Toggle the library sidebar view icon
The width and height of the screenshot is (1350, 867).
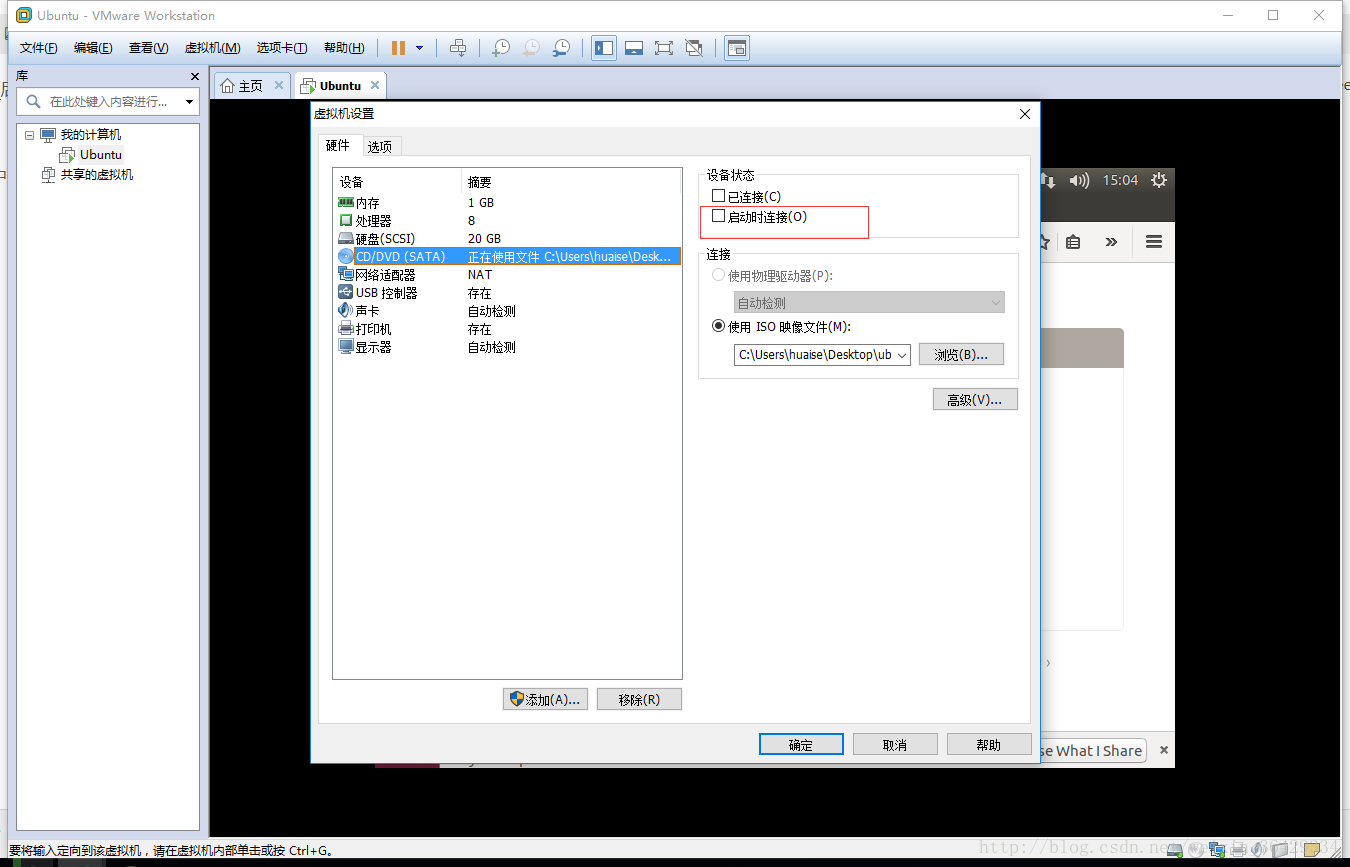coord(604,48)
